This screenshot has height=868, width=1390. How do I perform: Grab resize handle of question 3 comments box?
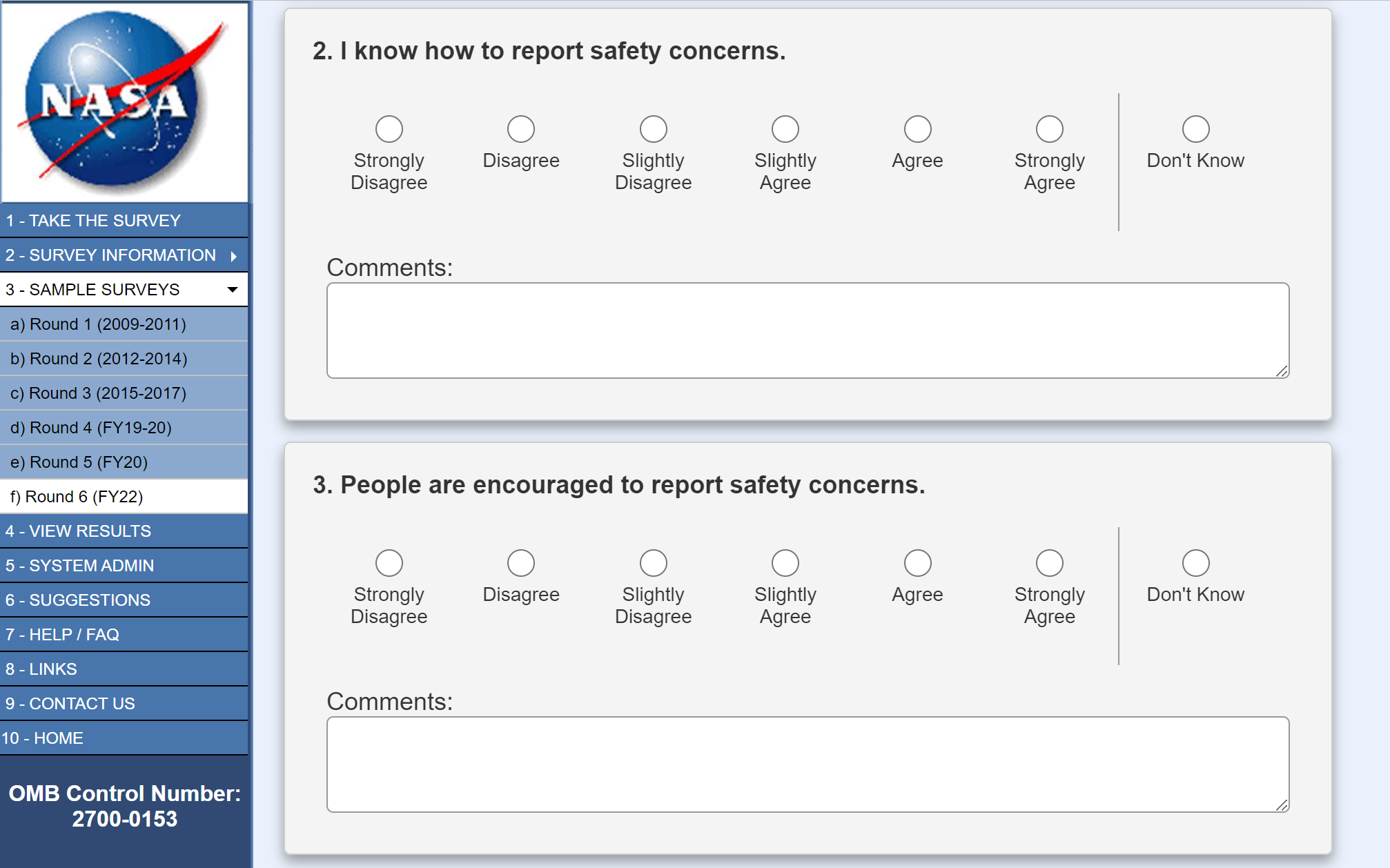1282,805
